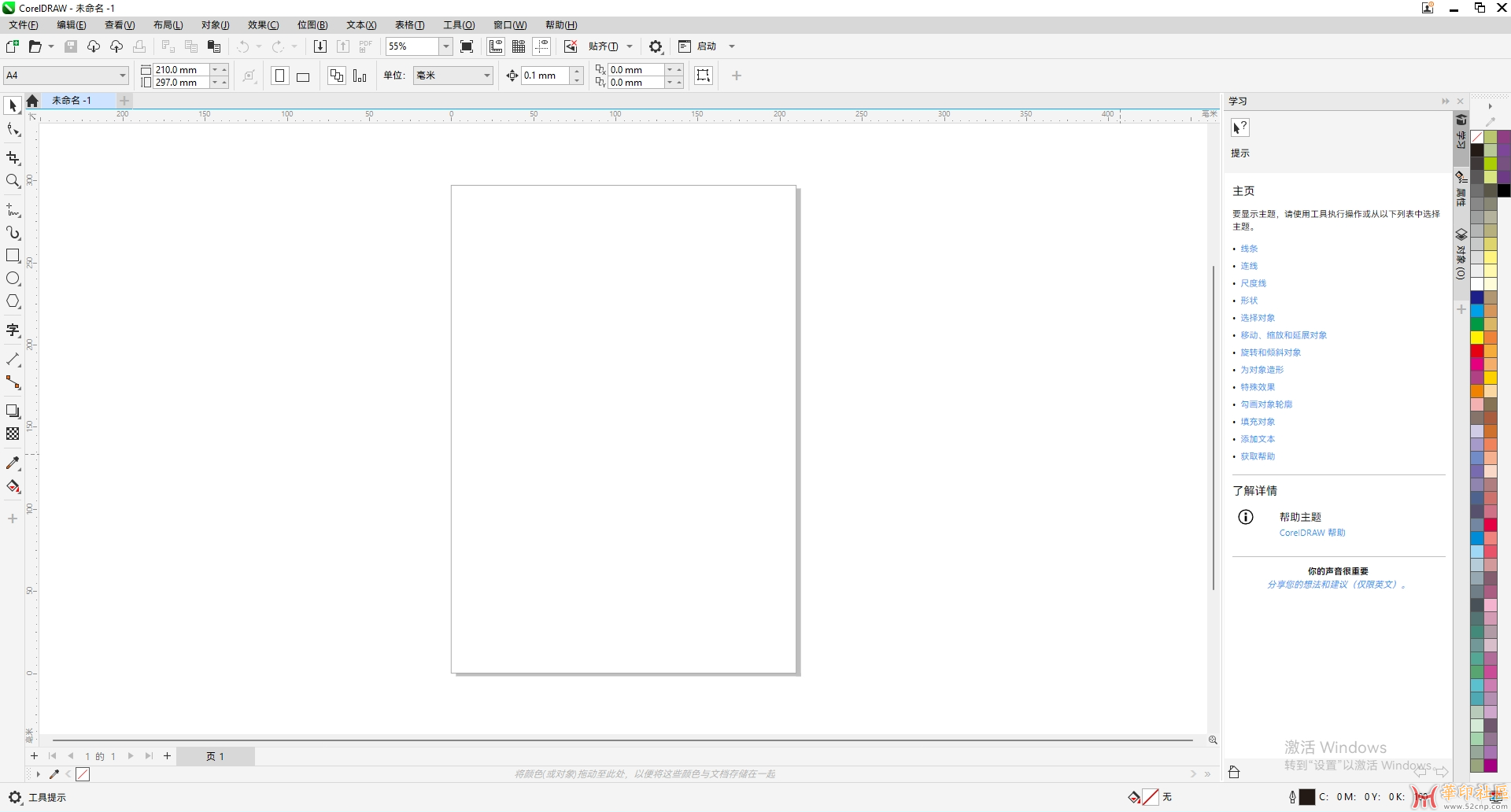
Task: Expand the 贴齐 snap-to dropdown
Action: click(629, 46)
